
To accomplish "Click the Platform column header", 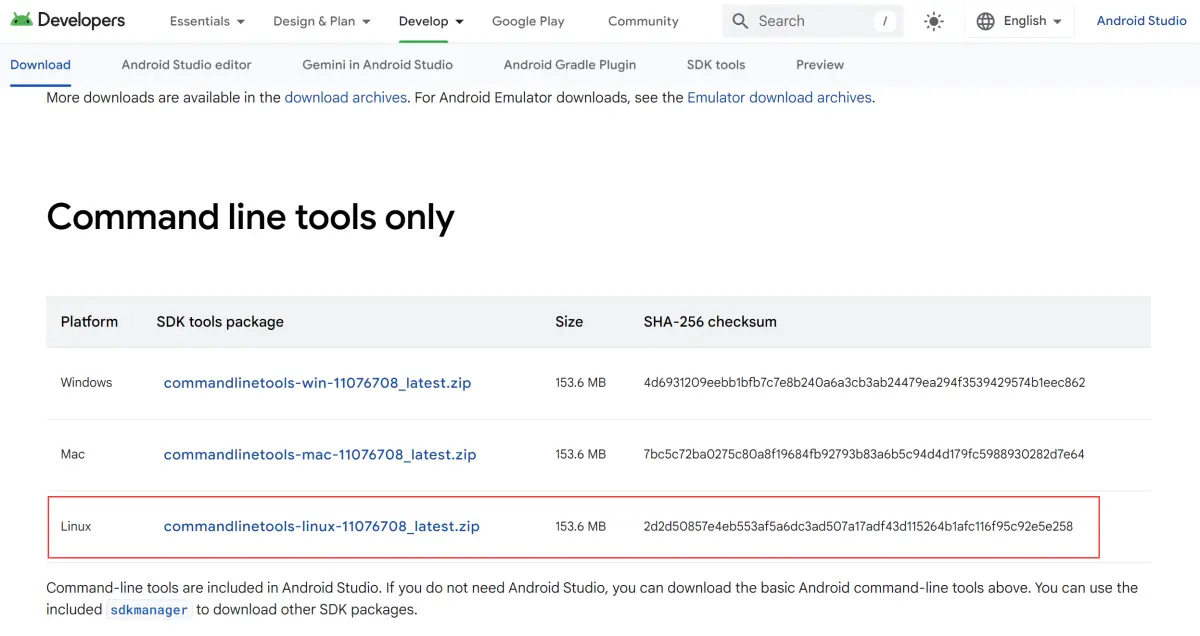I will click(89, 322).
